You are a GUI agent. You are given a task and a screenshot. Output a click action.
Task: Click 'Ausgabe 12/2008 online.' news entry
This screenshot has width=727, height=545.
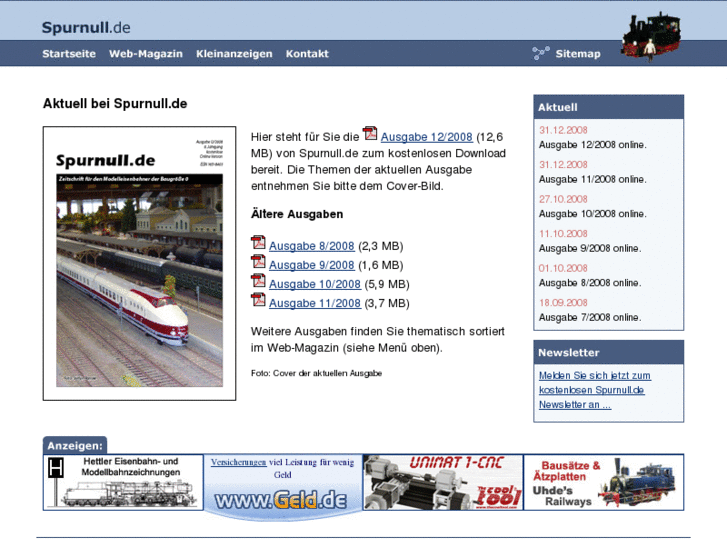click(x=593, y=145)
